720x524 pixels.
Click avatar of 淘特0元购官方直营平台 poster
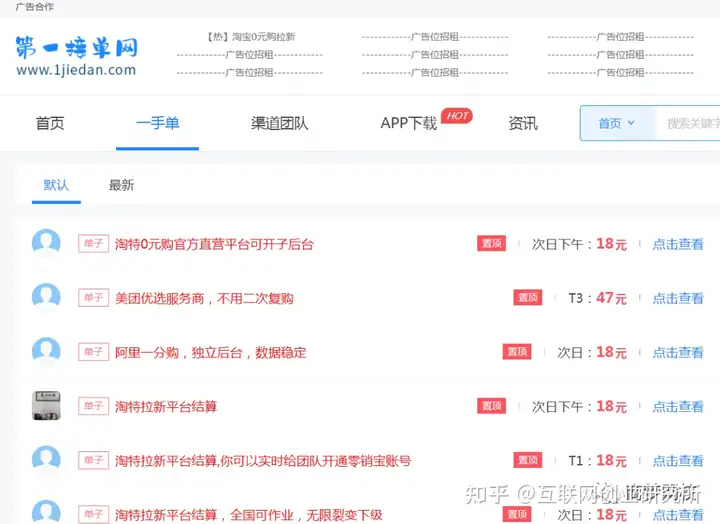click(x=46, y=243)
